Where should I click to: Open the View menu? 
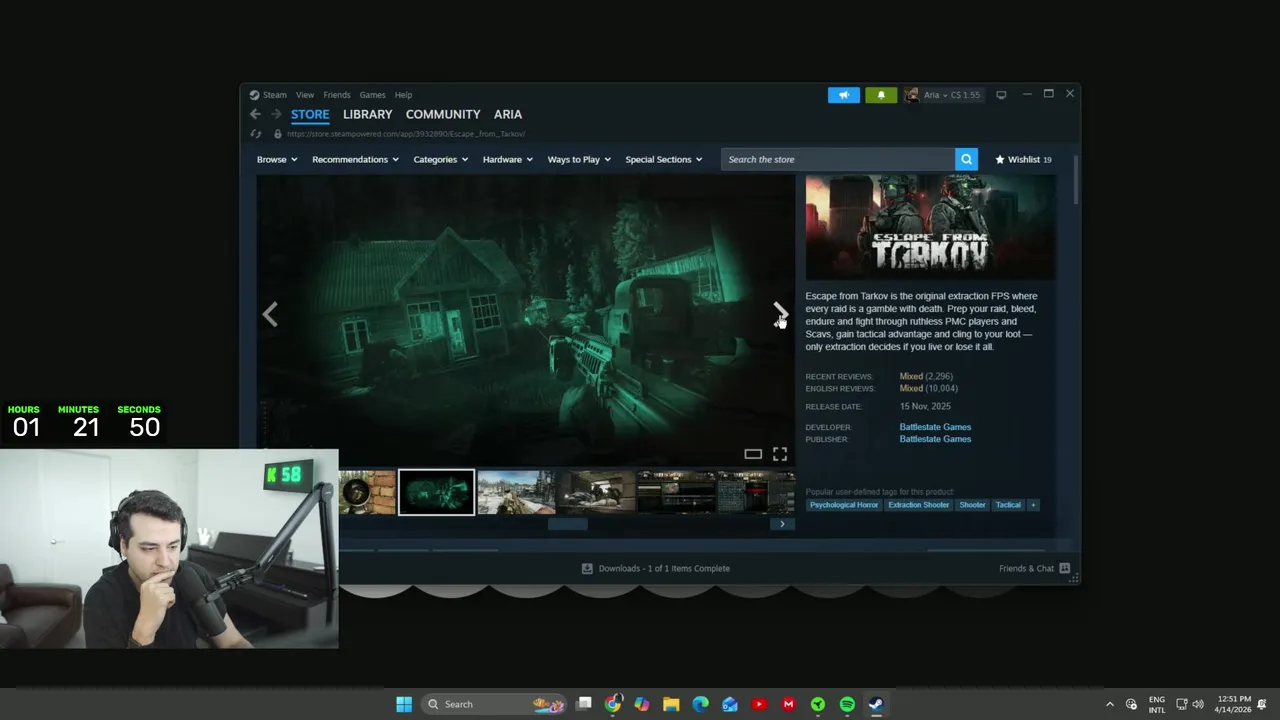pyautogui.click(x=305, y=95)
